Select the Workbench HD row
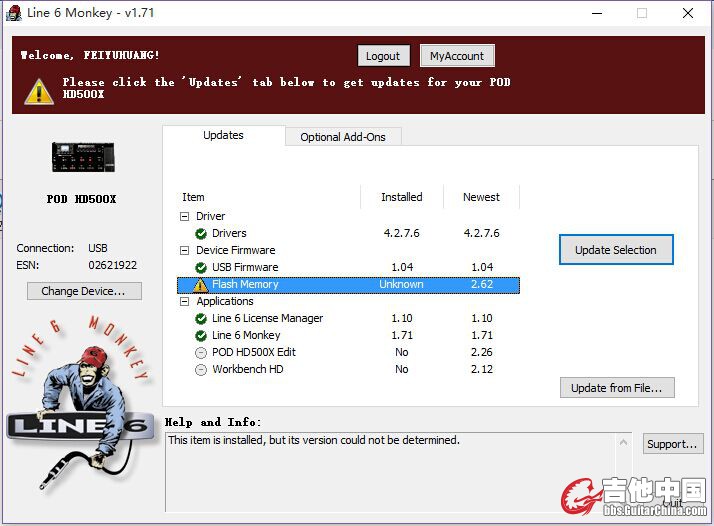Image resolution: width=714 pixels, height=526 pixels. click(x=348, y=369)
